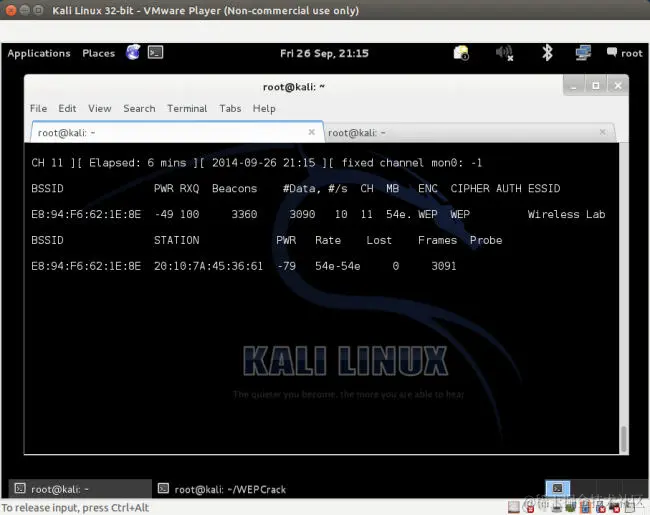This screenshot has height=515, width=650.
Task: Open the terminal Search menu
Action: tap(139, 109)
